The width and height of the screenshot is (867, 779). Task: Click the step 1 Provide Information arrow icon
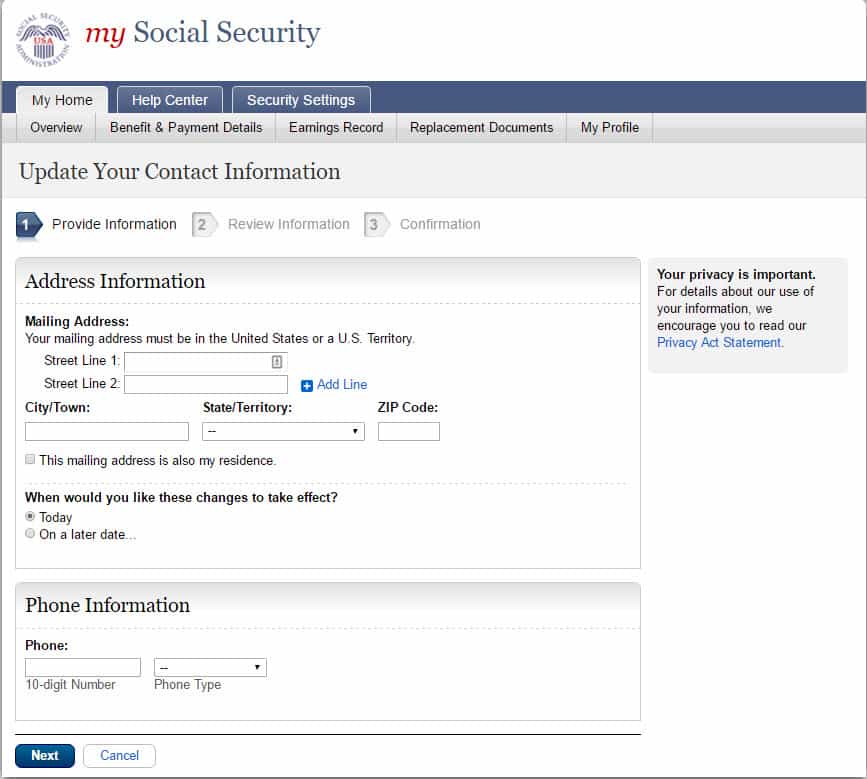(x=29, y=225)
